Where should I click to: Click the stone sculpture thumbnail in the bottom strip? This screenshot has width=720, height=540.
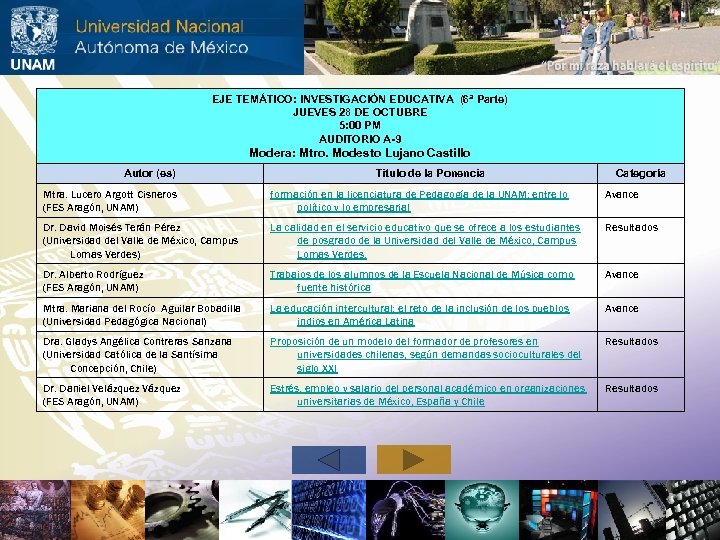[35, 510]
